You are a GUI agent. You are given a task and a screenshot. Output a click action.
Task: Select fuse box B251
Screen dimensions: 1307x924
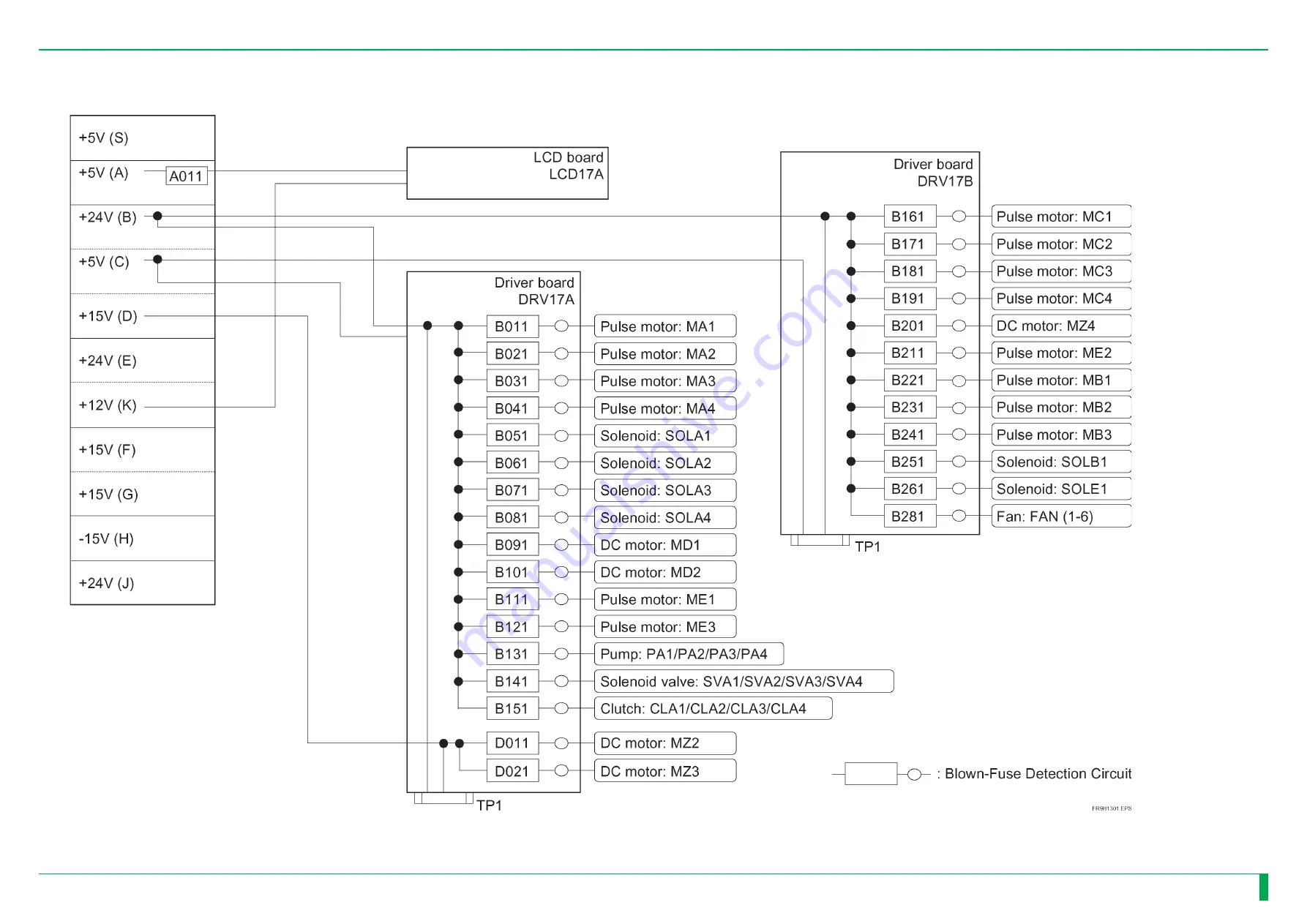(x=910, y=462)
